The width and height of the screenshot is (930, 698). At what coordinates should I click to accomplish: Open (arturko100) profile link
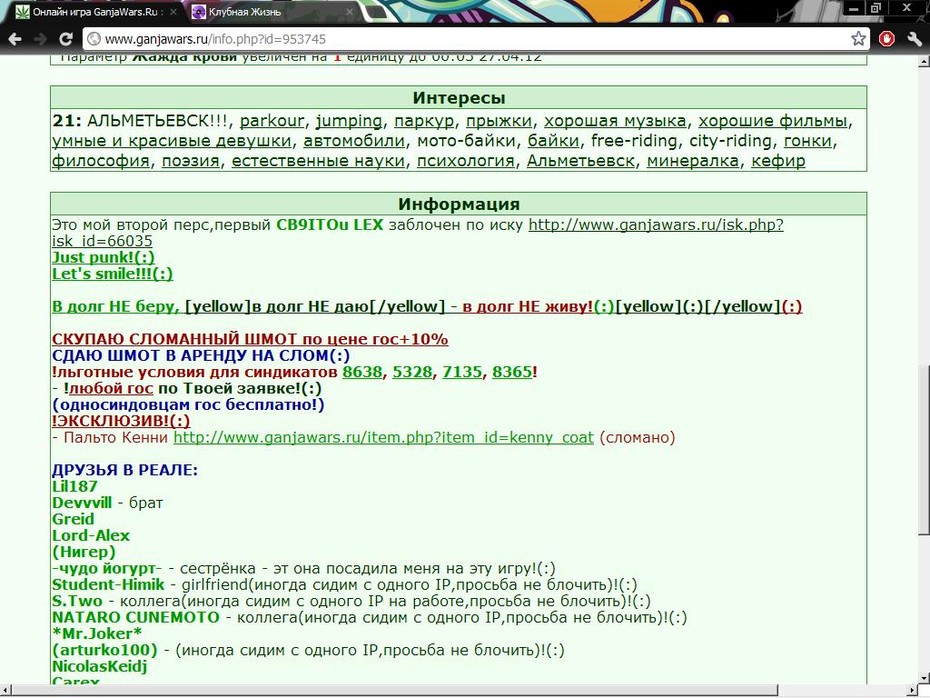pos(105,651)
